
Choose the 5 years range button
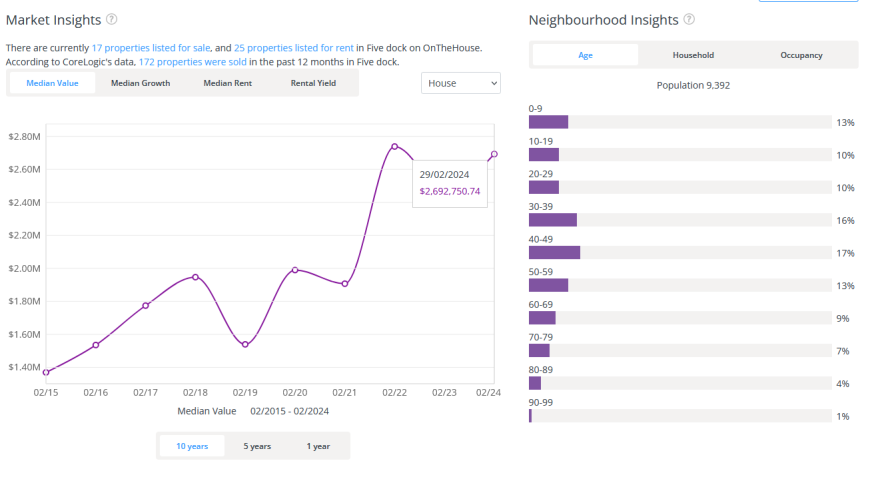[x=257, y=446]
